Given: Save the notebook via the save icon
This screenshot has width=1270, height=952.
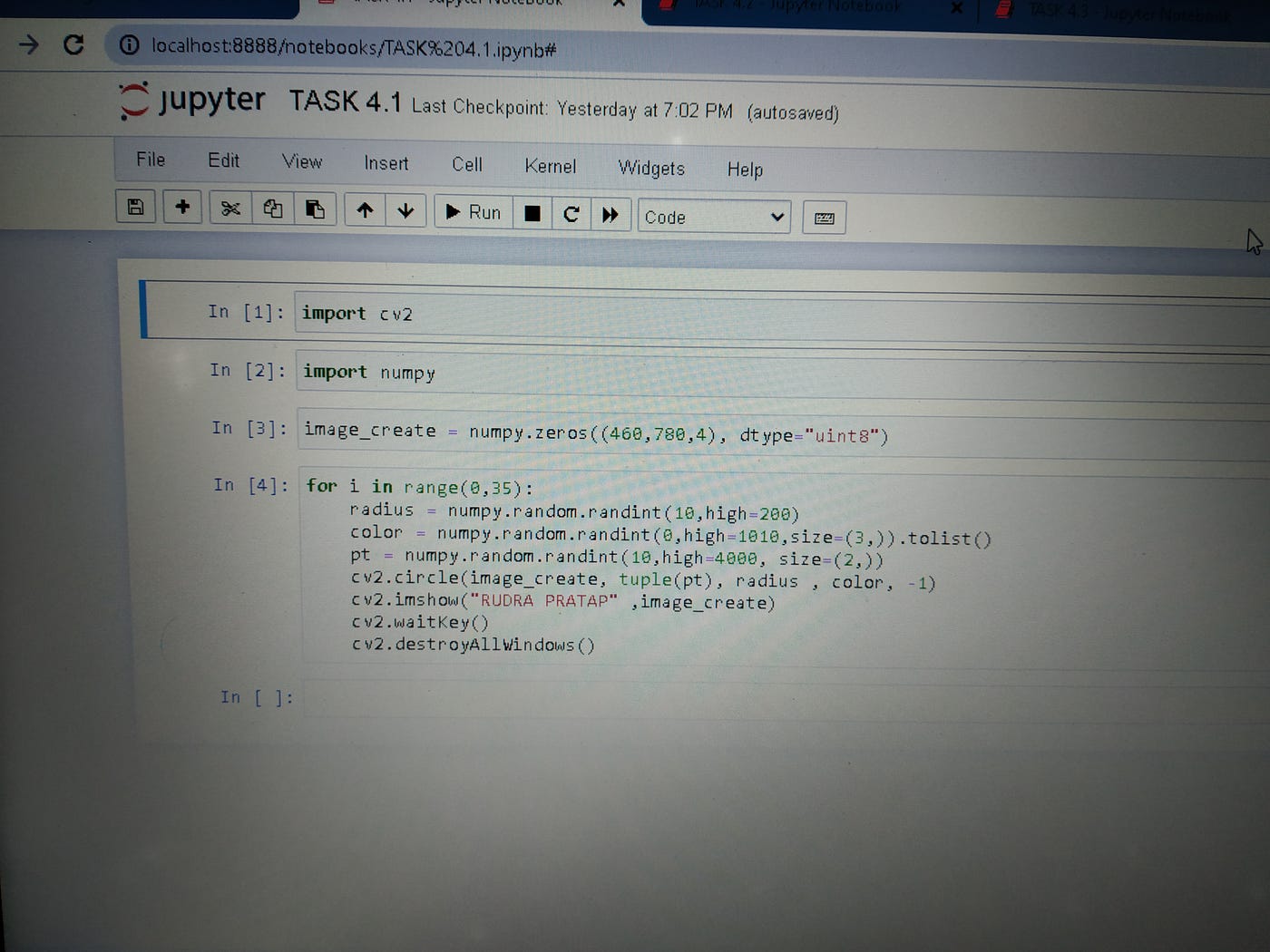Looking at the screenshot, I should 135,209.
